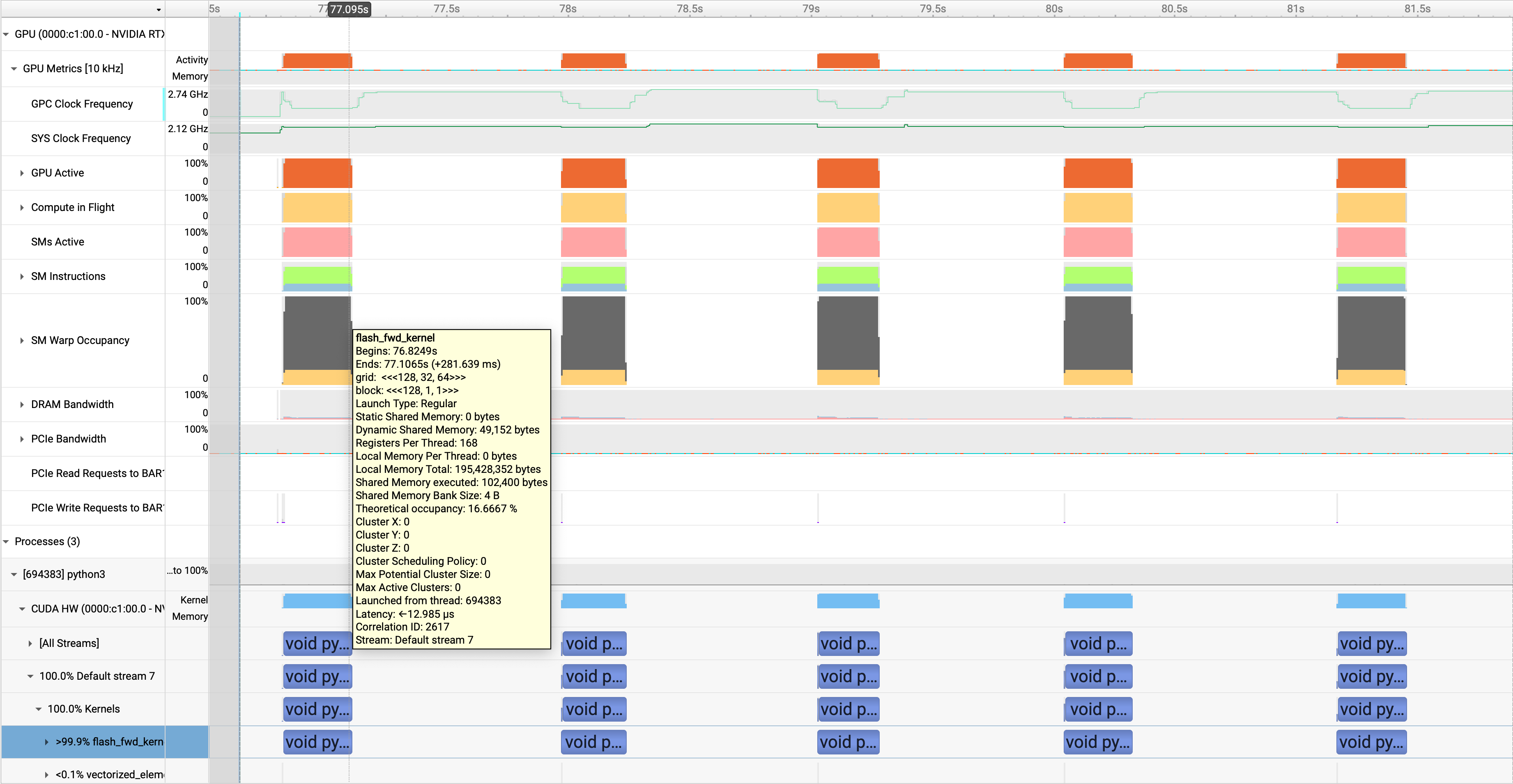Open the timeline view dropdown arrow at top-left

click(159, 9)
